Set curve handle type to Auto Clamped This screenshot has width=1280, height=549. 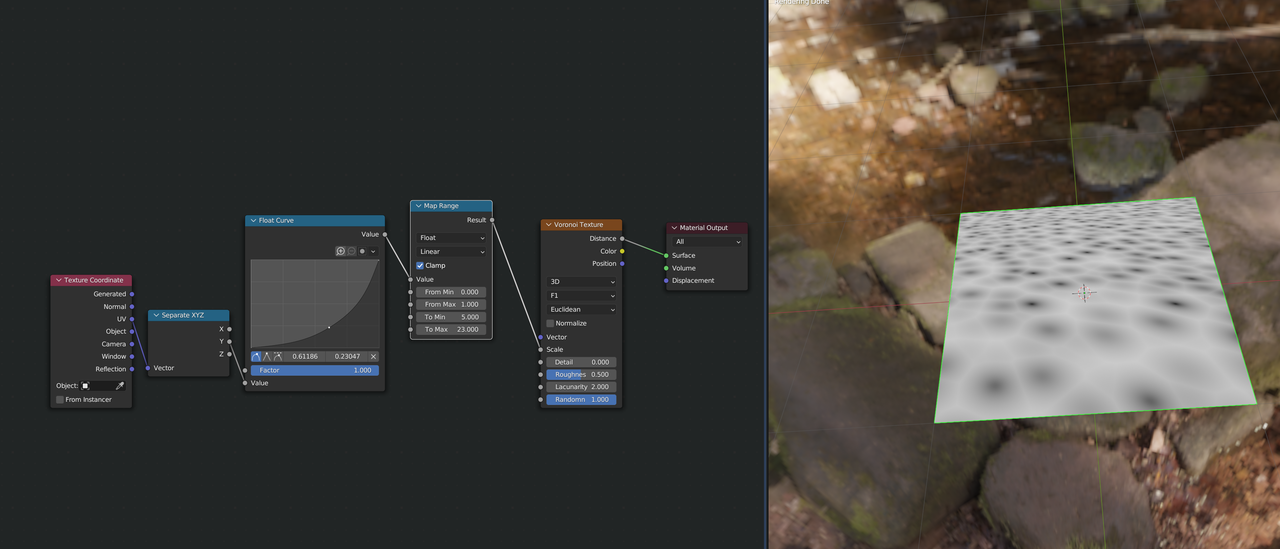tap(277, 356)
